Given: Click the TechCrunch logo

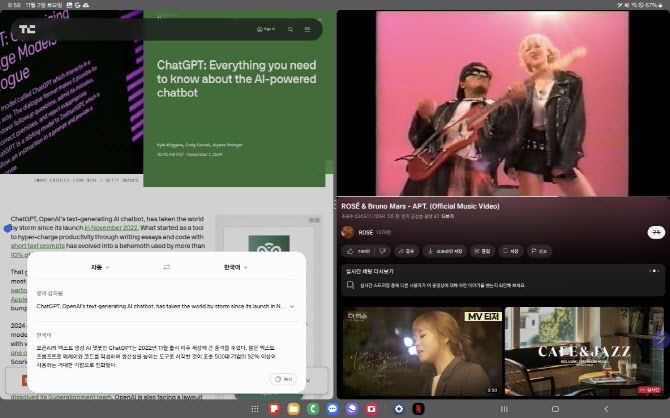Looking at the screenshot, I should (27, 29).
